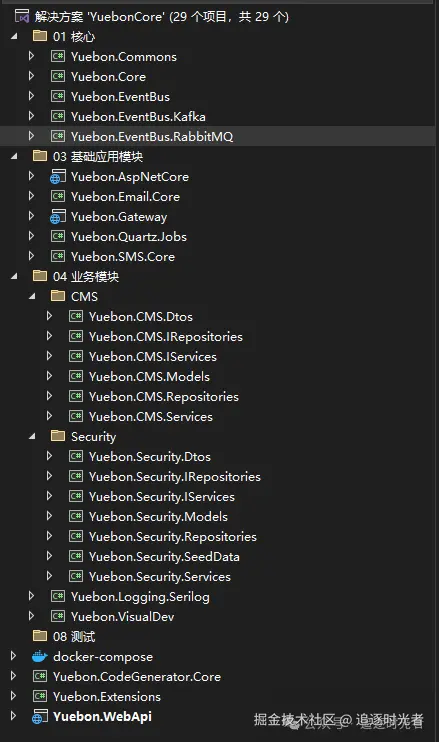Screen dimensions: 439x742
Task: Select the Yuebon.Security.IRepositories project
Action: click(x=175, y=477)
